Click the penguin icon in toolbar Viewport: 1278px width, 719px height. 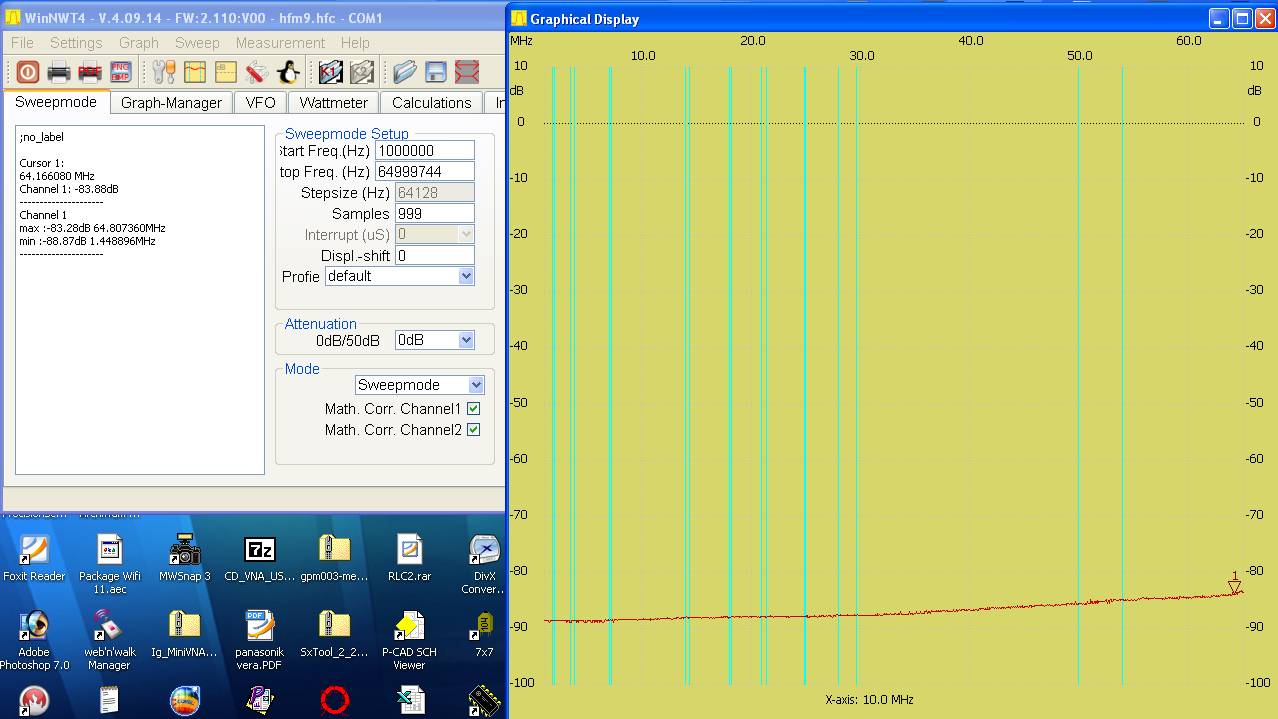pos(288,72)
